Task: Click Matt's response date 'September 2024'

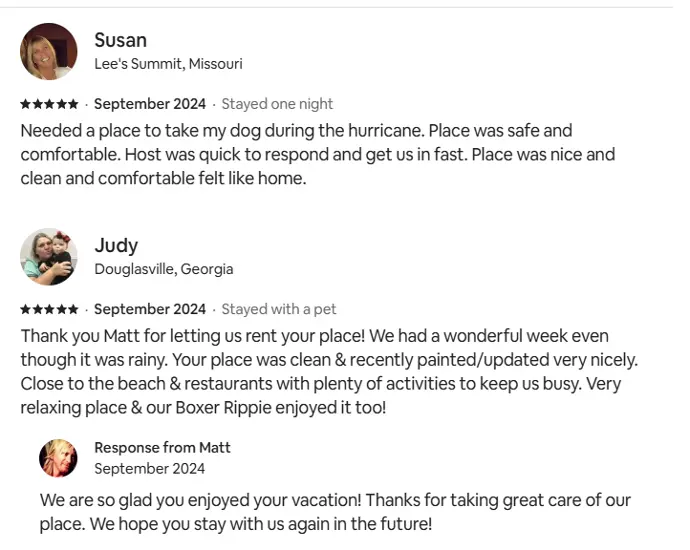Action: 150,468
